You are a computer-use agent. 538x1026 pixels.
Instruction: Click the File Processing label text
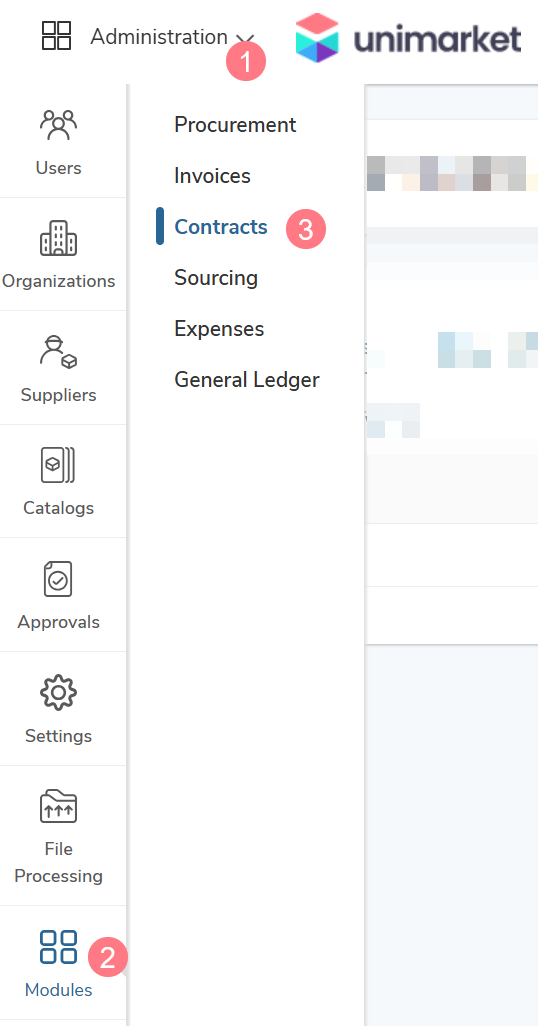[58, 862]
